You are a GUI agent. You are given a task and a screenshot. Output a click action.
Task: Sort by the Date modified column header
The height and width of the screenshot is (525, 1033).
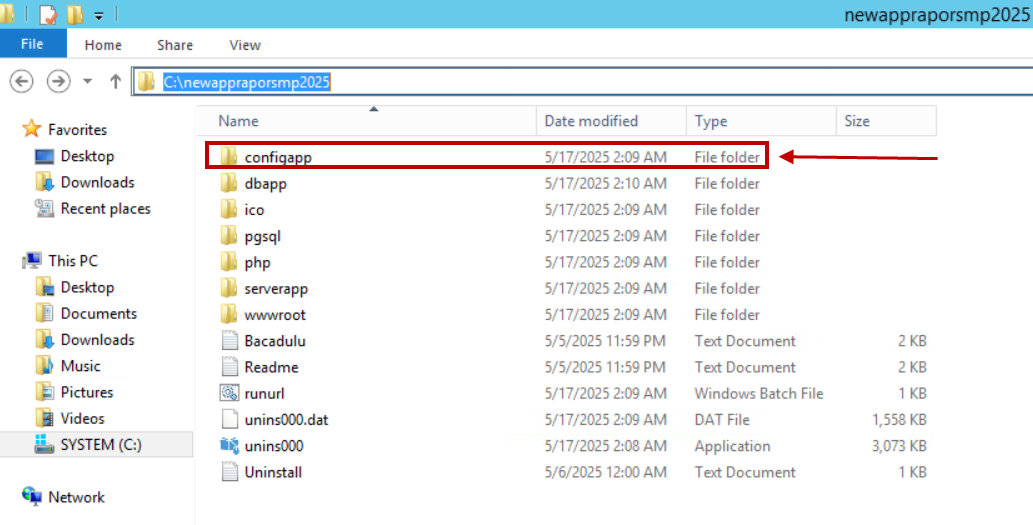tap(611, 121)
